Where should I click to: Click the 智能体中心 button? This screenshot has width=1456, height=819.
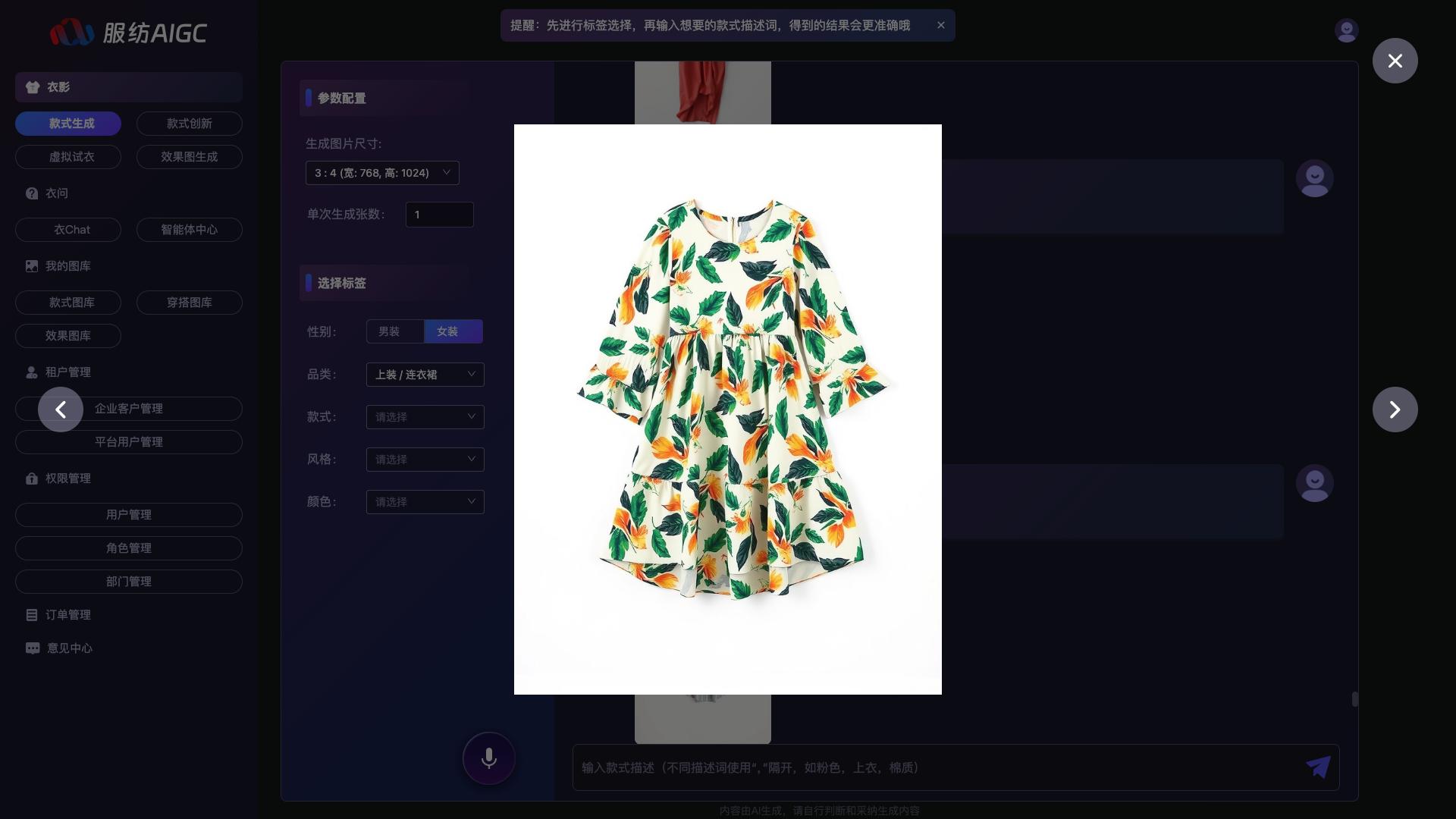[x=189, y=230]
